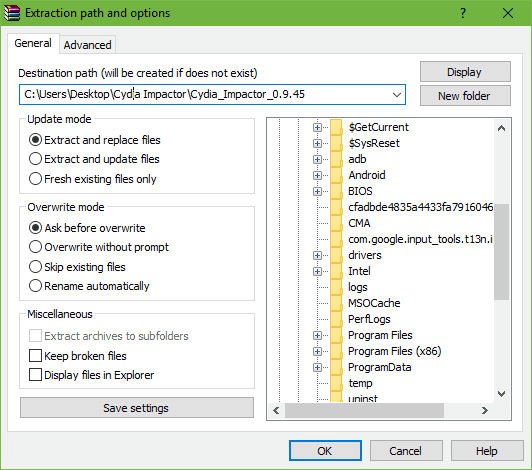The height and width of the screenshot is (470, 532).
Task: Select Rename automatically option
Action: [35, 286]
